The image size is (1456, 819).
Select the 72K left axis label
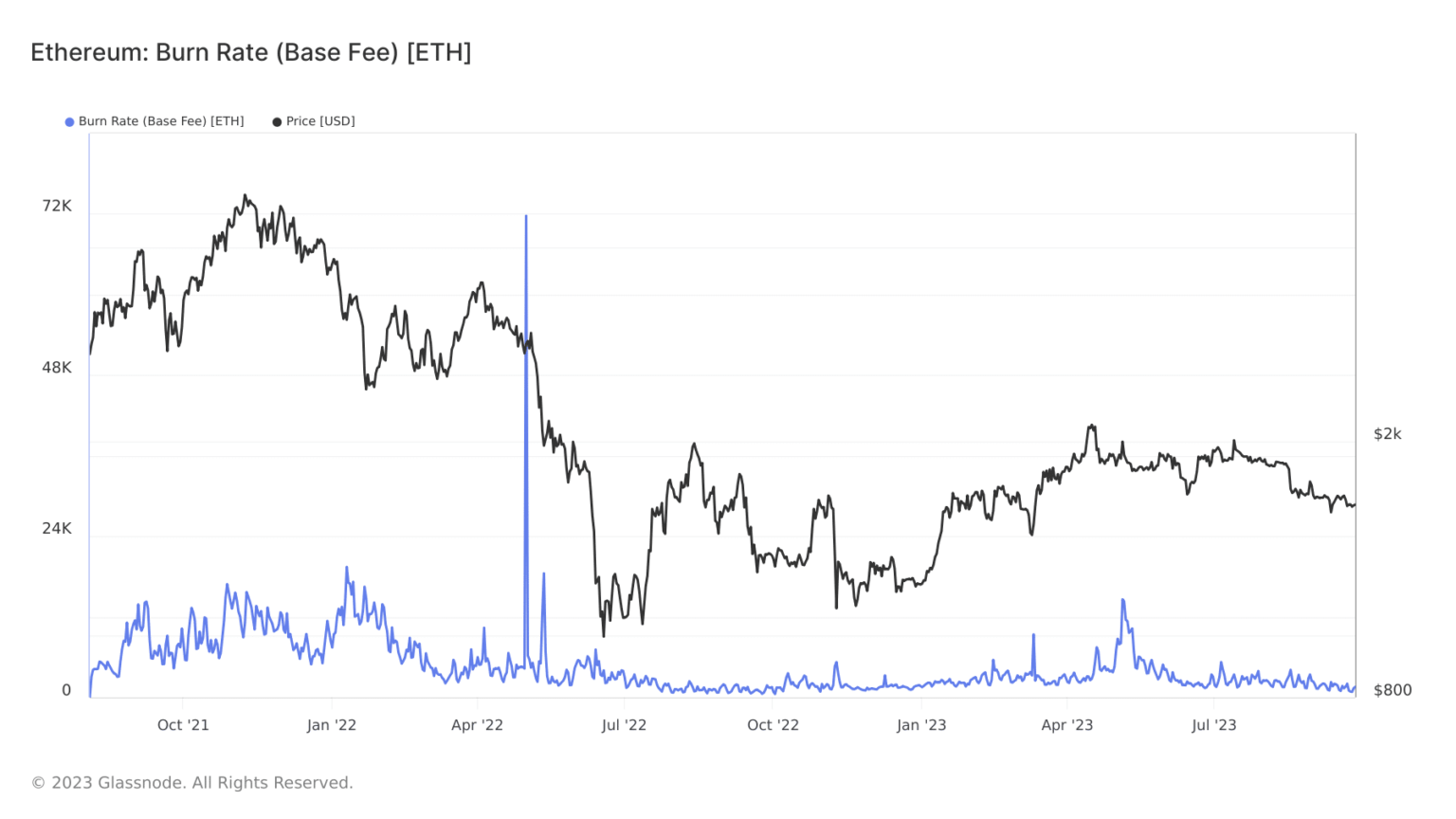[x=57, y=206]
